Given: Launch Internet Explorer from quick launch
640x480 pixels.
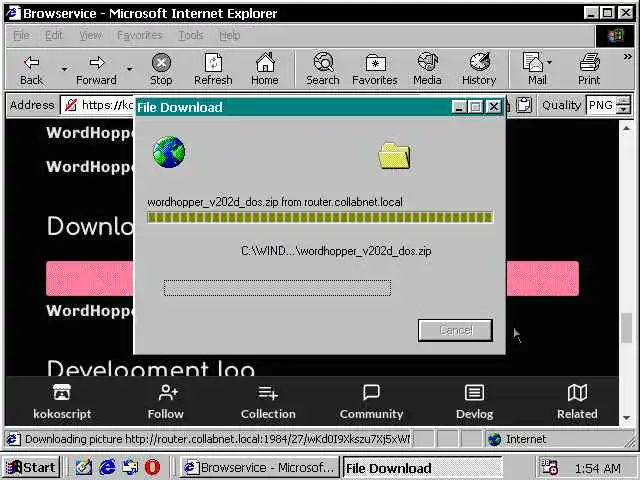Looking at the screenshot, I should 107,467.
